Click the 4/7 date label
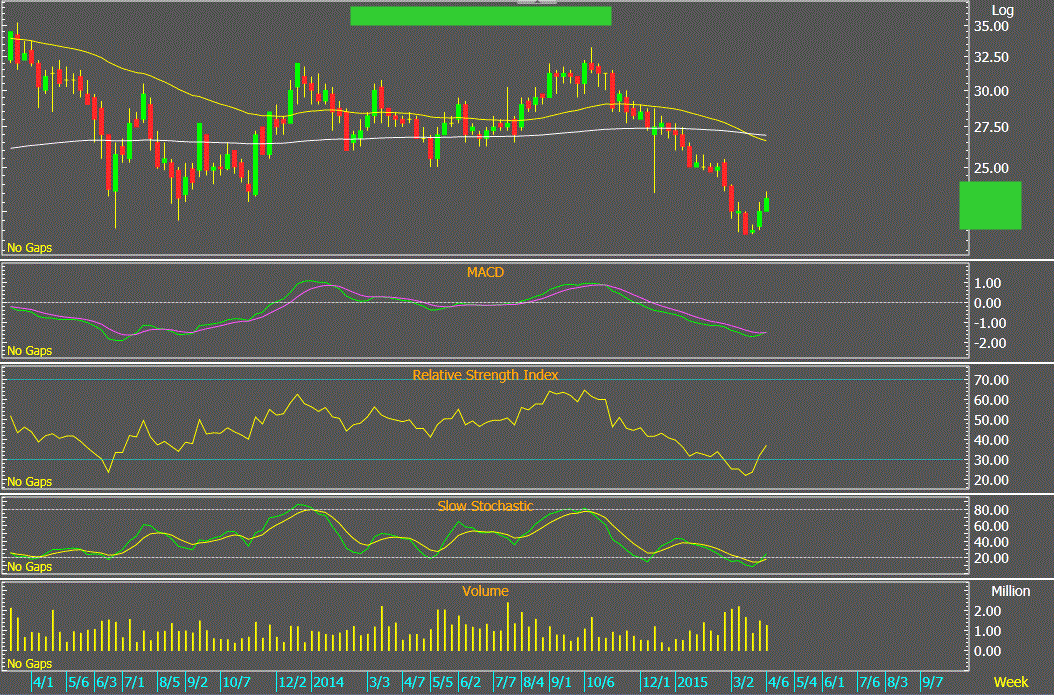Viewport: 1054px width, 695px height. click(414, 683)
